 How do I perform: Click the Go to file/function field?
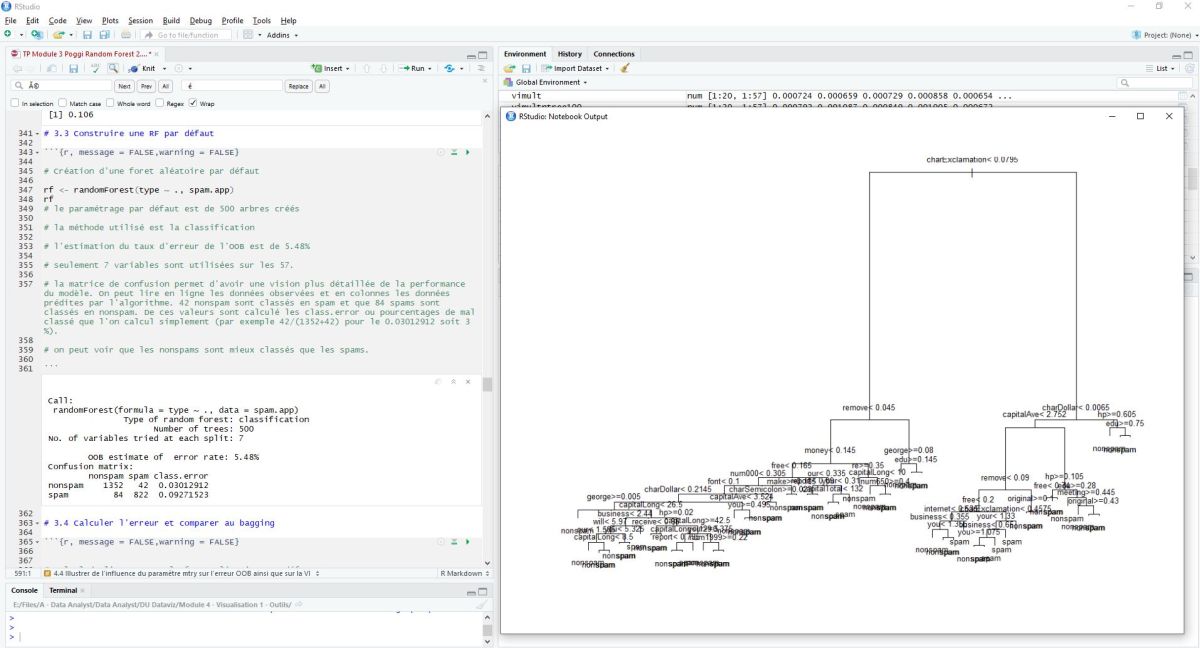pos(185,35)
